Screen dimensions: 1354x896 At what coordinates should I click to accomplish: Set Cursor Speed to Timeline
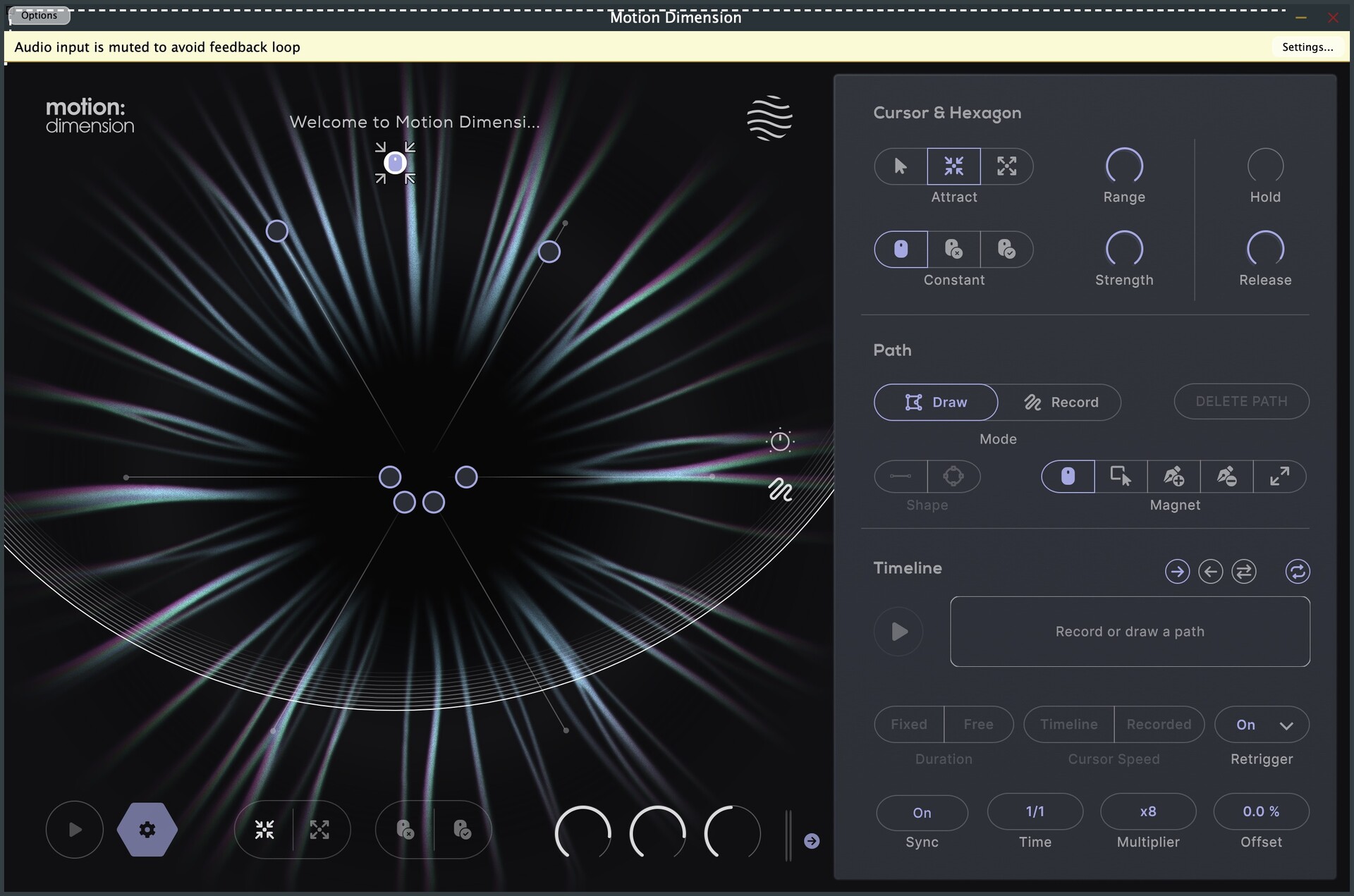1069,724
